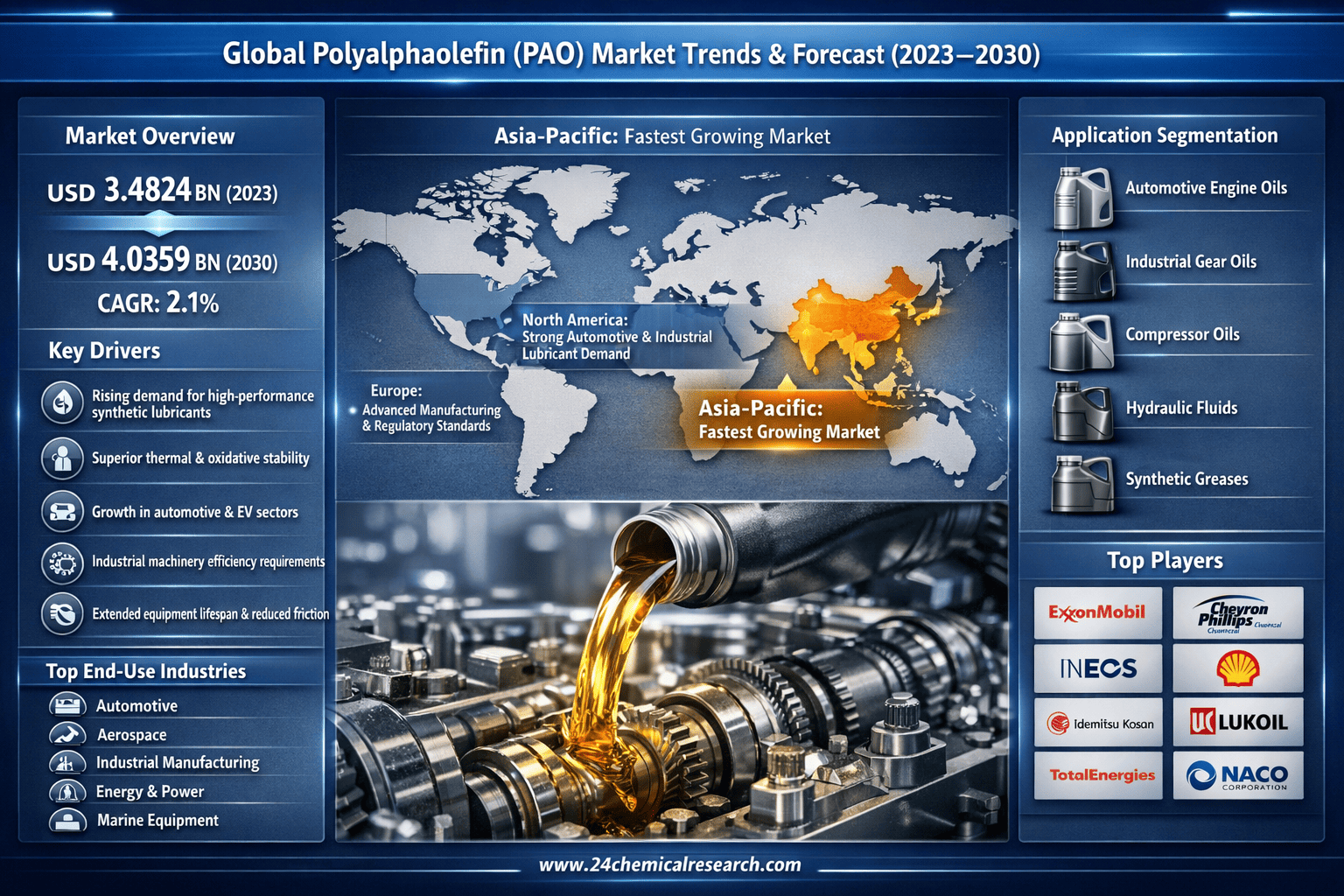
Task: Open the ExxonMobil logo tile
Action: click(1097, 612)
